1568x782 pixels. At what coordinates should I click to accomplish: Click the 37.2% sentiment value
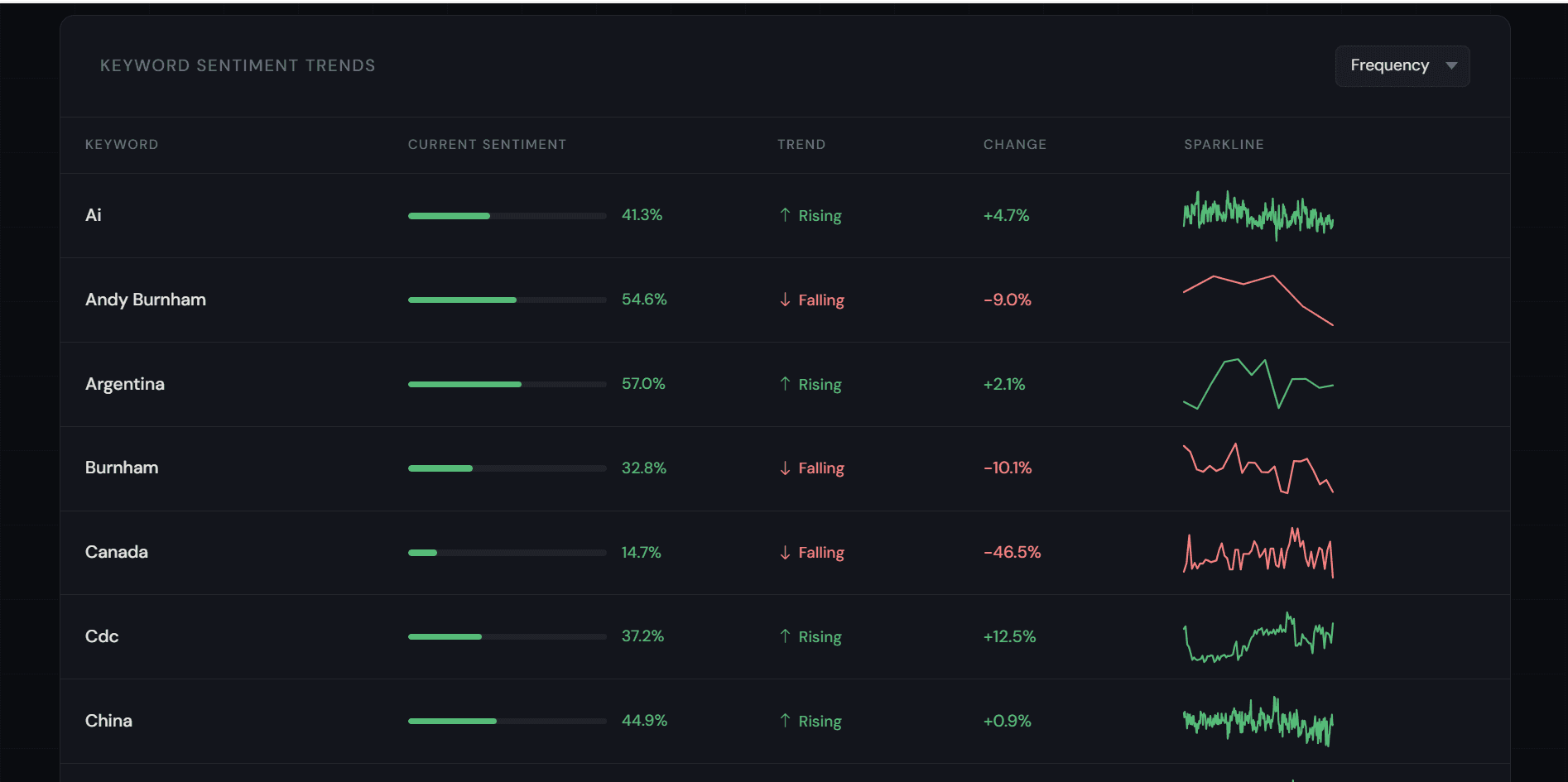click(643, 636)
